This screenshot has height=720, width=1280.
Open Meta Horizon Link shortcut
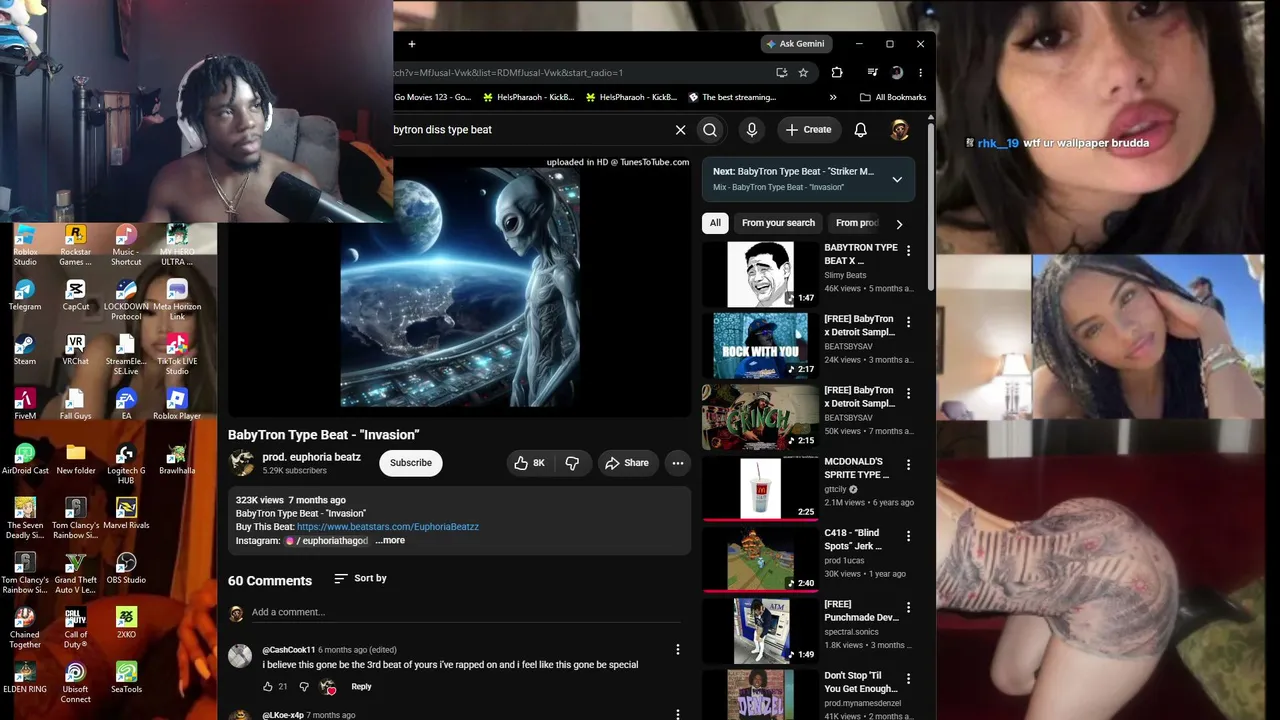[x=177, y=301]
